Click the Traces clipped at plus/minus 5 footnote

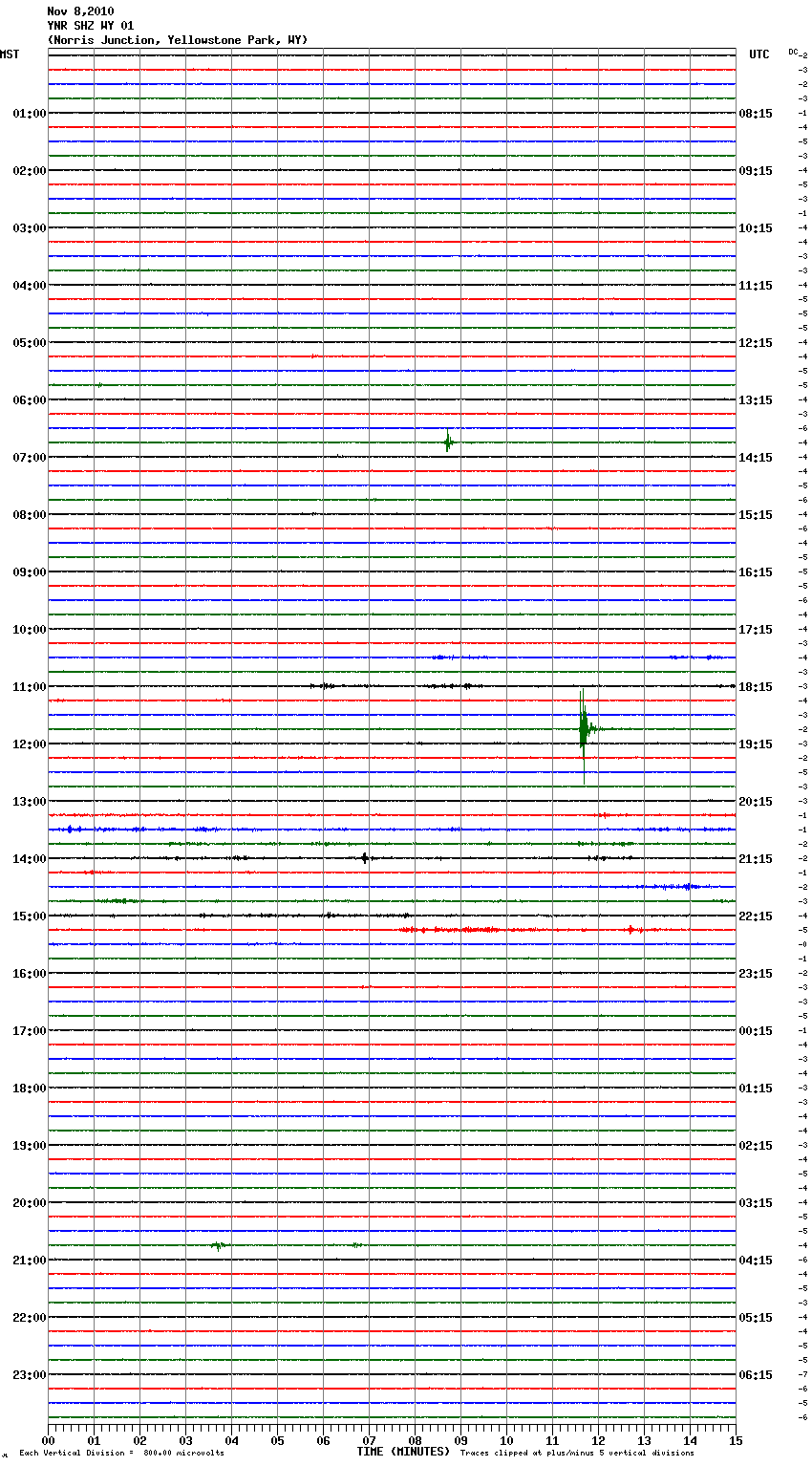pyautogui.click(x=577, y=1454)
